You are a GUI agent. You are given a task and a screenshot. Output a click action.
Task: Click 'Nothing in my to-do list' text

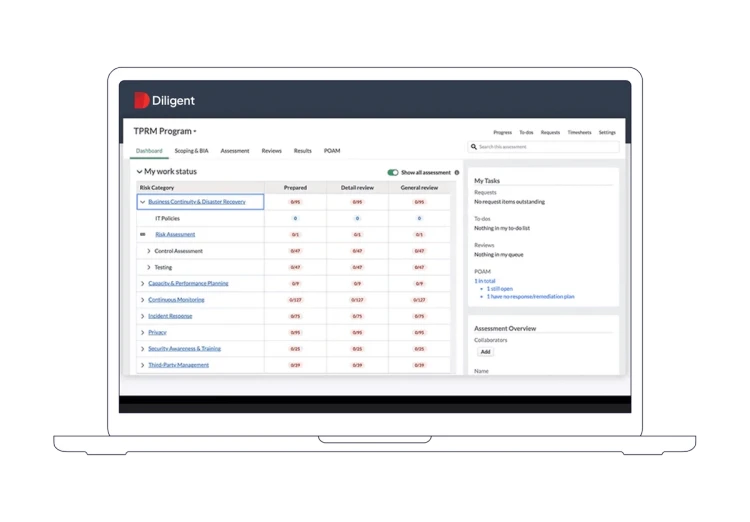(x=502, y=228)
